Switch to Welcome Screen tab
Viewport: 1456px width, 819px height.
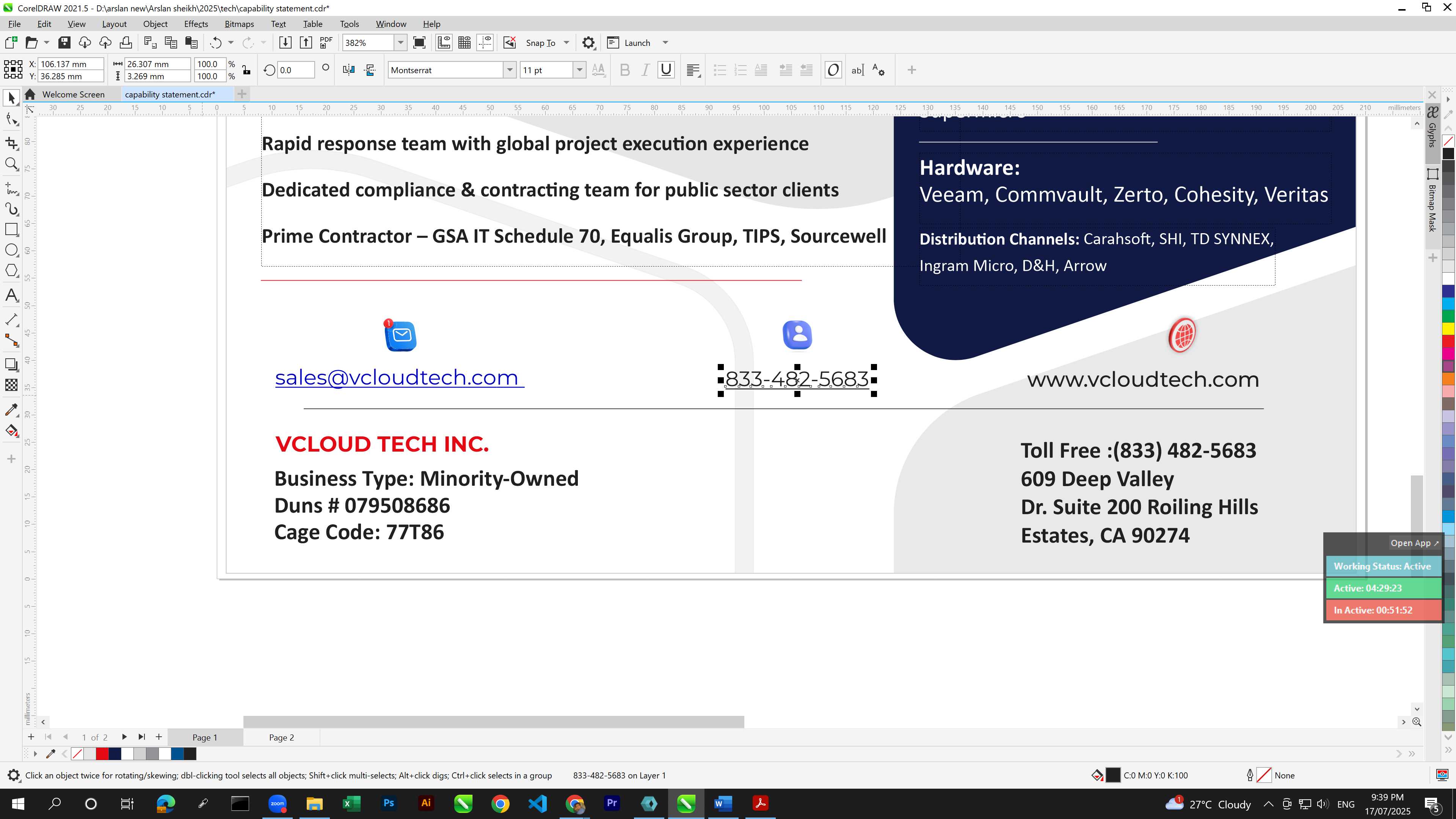[x=73, y=94]
